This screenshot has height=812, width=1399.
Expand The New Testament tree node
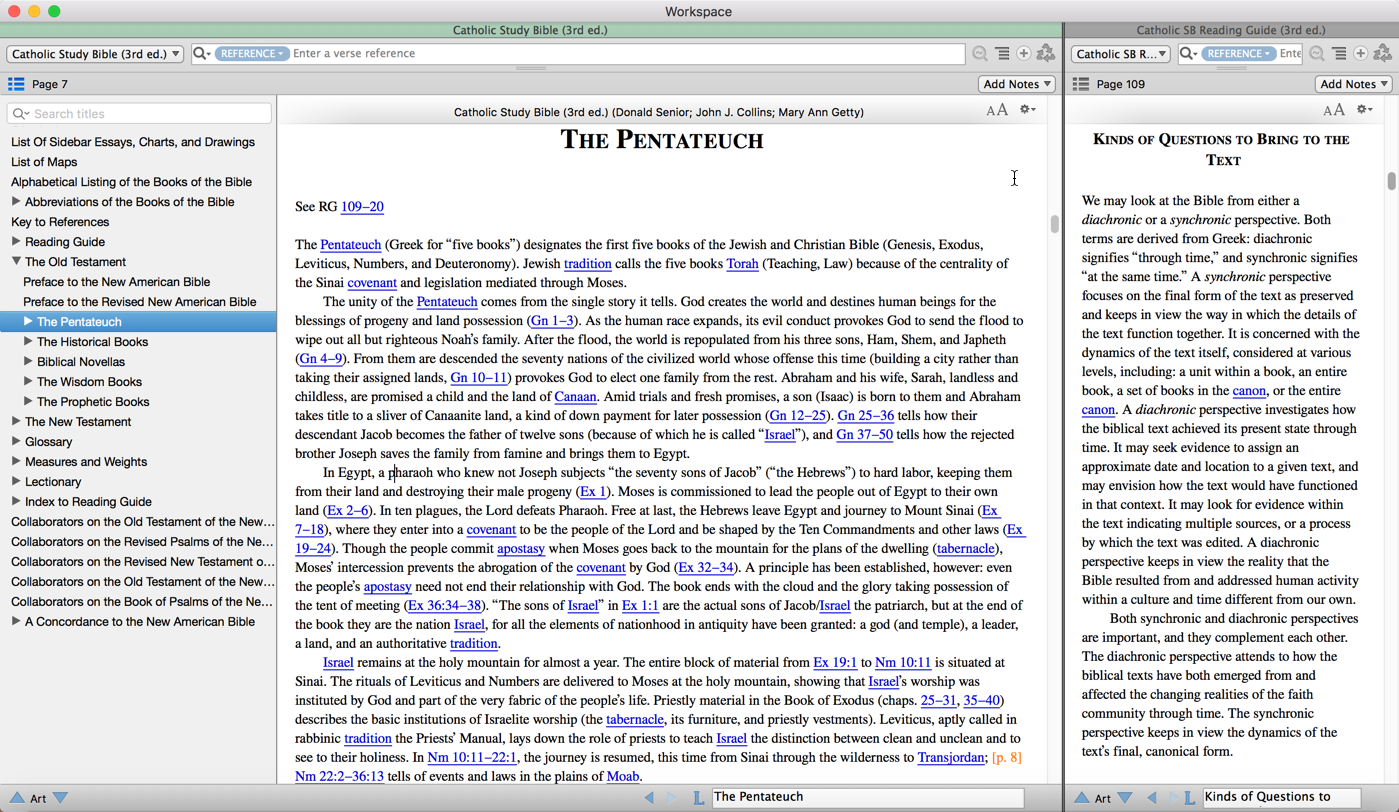(16, 421)
